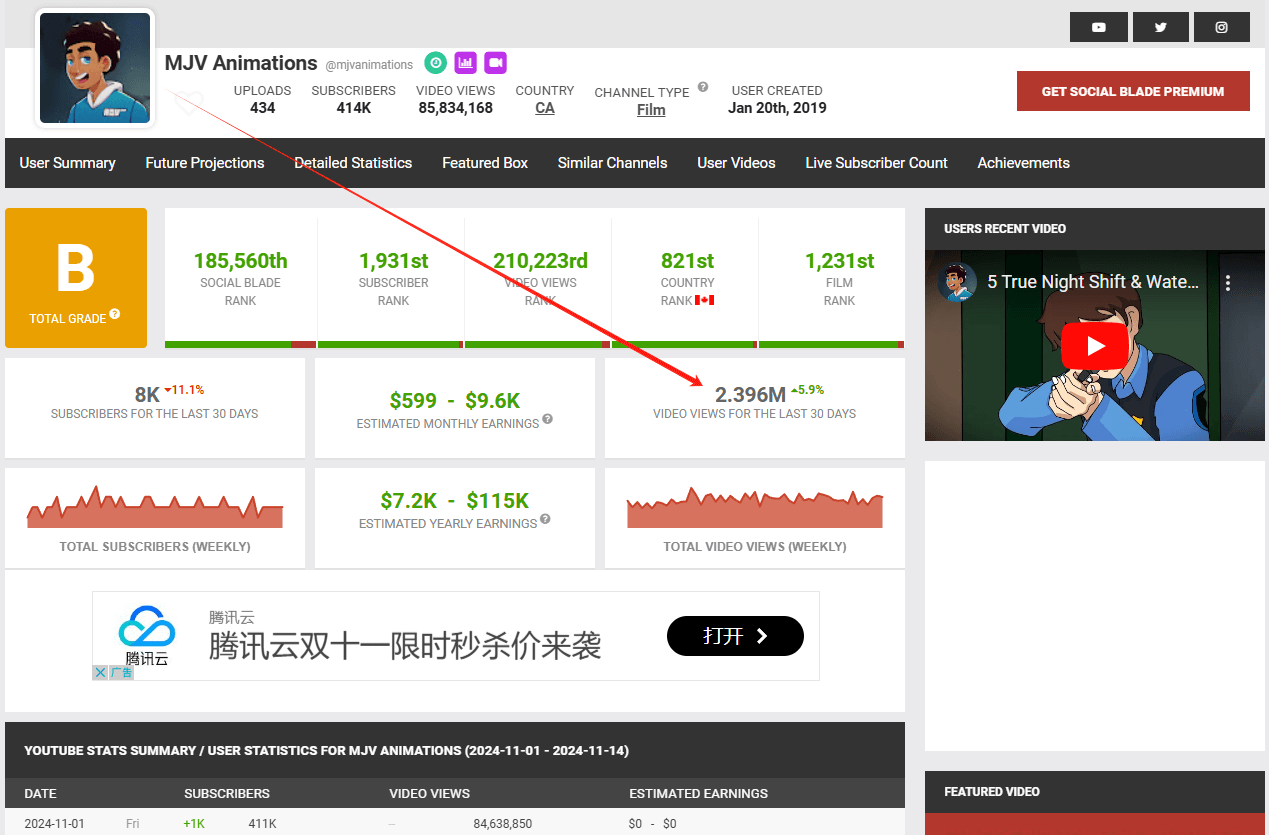Click help icon next to Estimated Monthly Earnings

(x=548, y=420)
